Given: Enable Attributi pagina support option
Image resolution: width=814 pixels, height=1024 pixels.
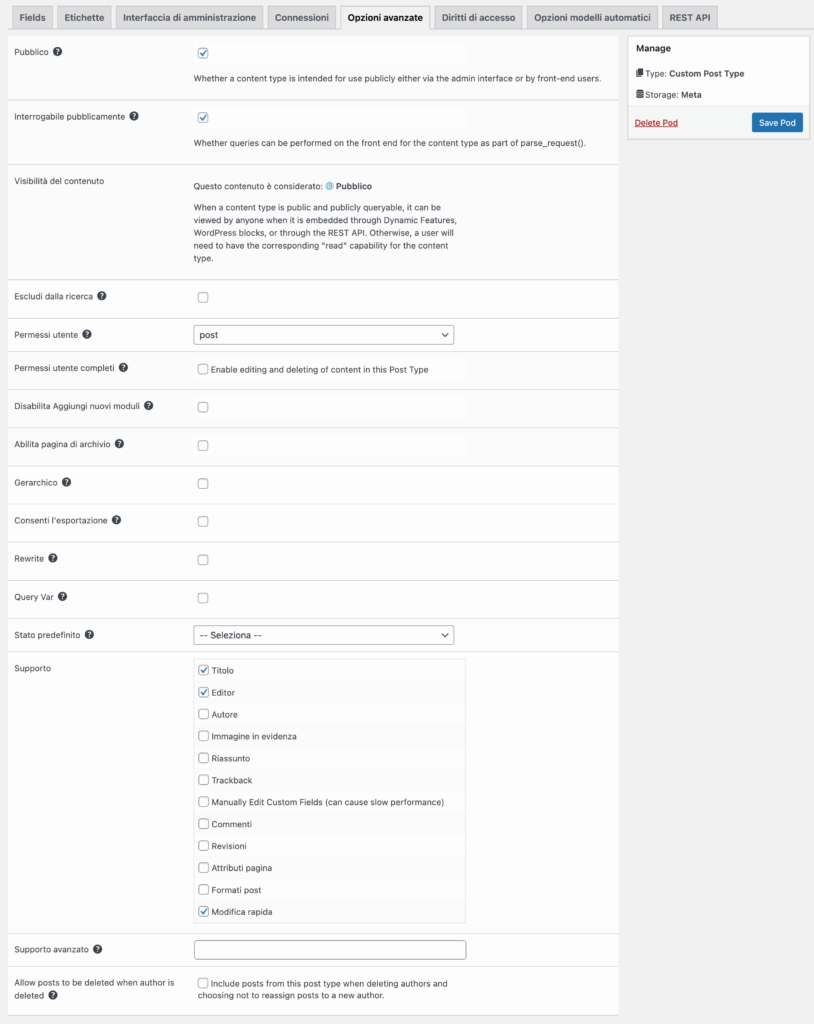Looking at the screenshot, I should (204, 867).
